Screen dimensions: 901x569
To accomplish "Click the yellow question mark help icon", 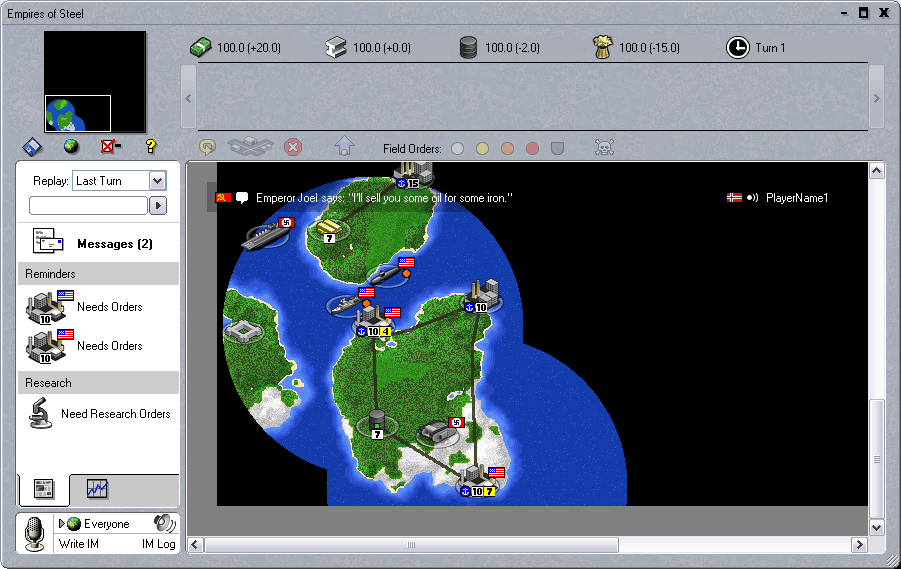I will [151, 147].
